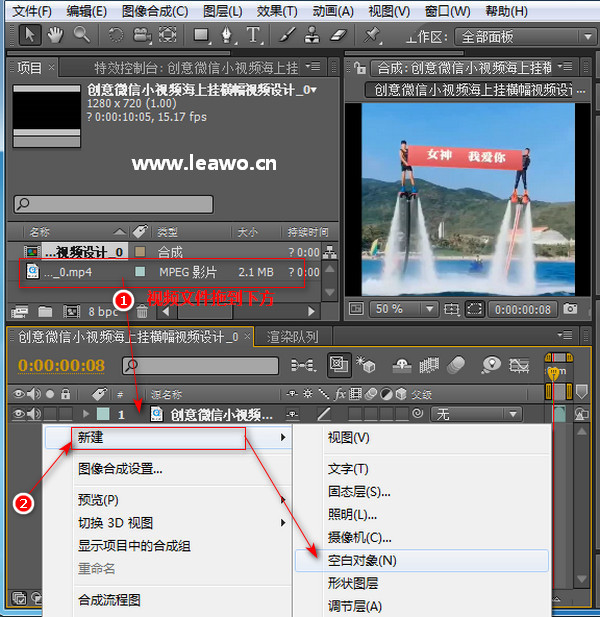Click the trash delete icon in project panel
The width and height of the screenshot is (600, 617).
pyautogui.click(x=142, y=312)
